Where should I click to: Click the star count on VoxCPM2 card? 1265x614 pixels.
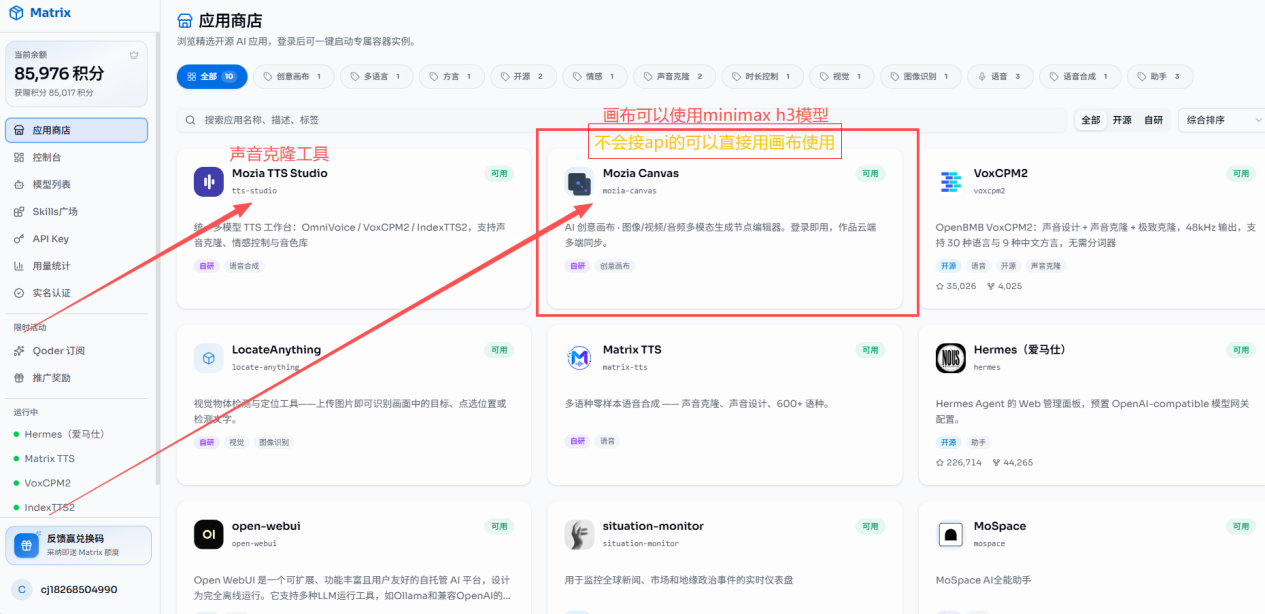[x=956, y=286]
